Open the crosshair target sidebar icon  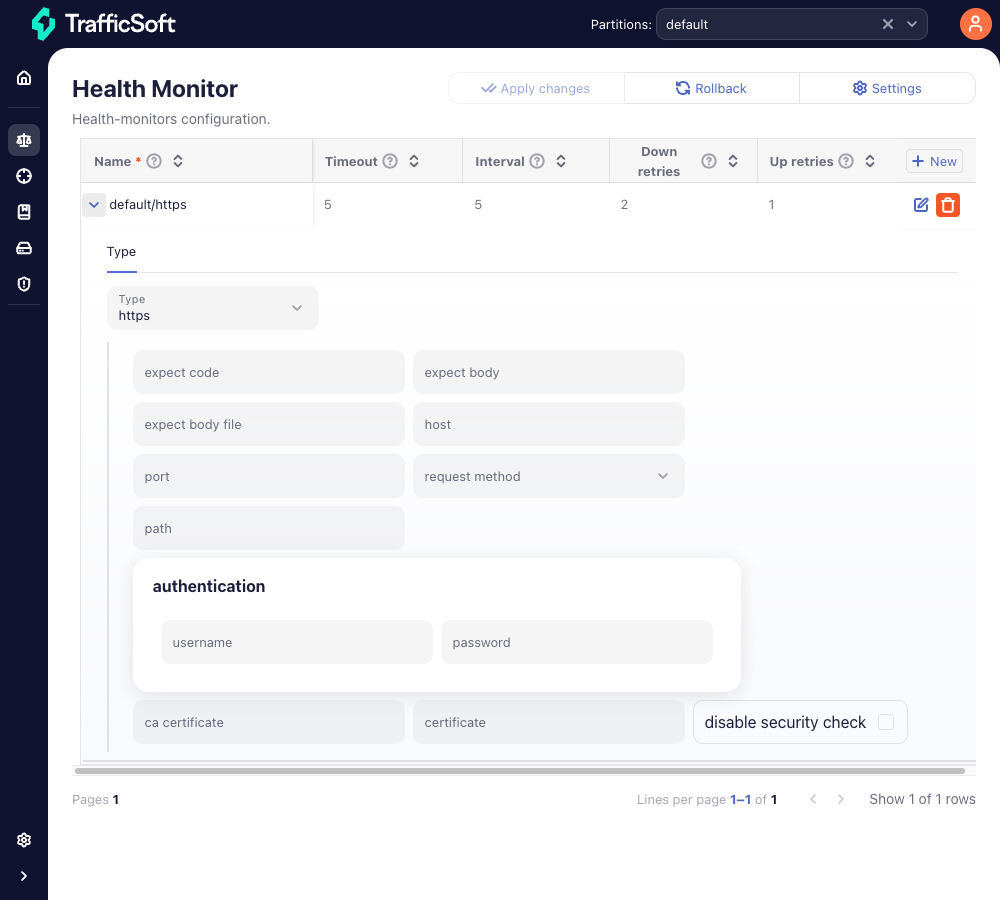24,176
